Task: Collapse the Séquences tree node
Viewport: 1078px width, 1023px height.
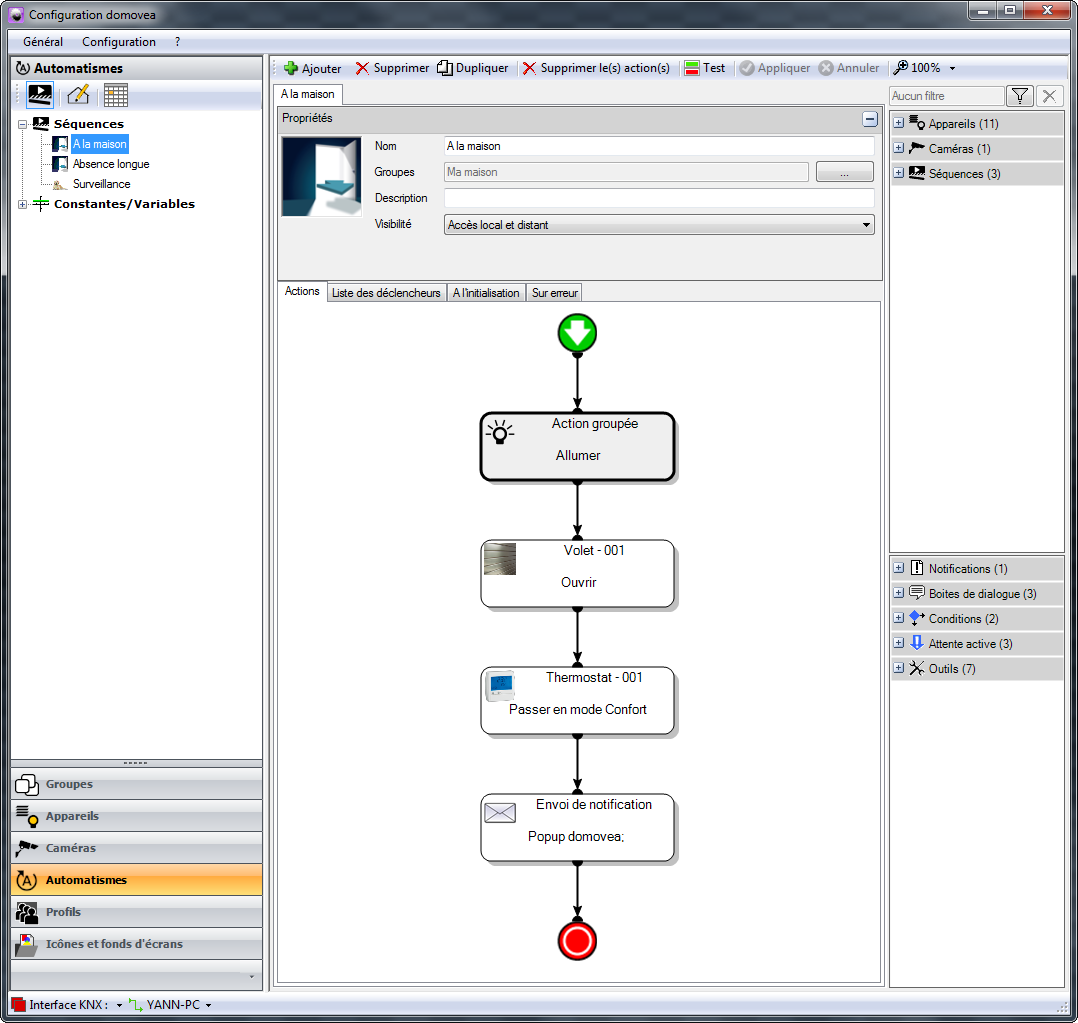Action: click(23, 124)
